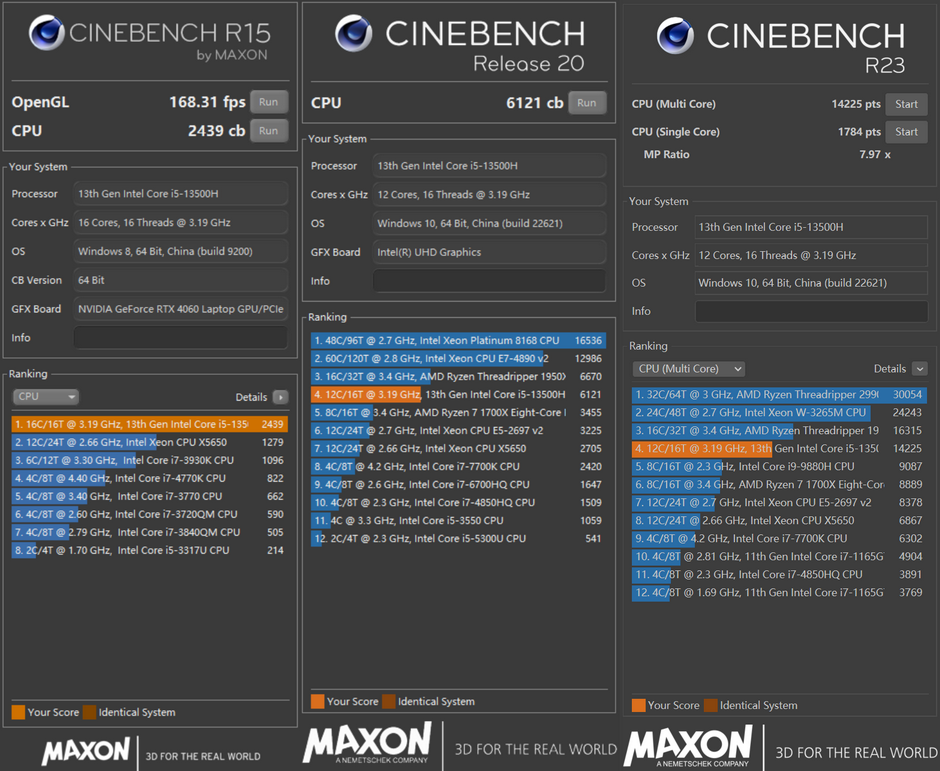Select the Xeon X5650 row scoring 1279 in R15

coord(149,442)
